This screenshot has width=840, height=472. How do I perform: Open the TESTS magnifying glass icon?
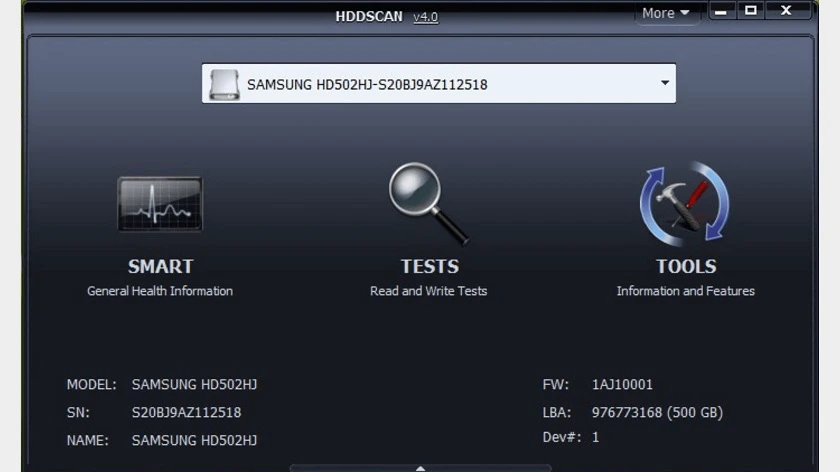[x=429, y=204]
